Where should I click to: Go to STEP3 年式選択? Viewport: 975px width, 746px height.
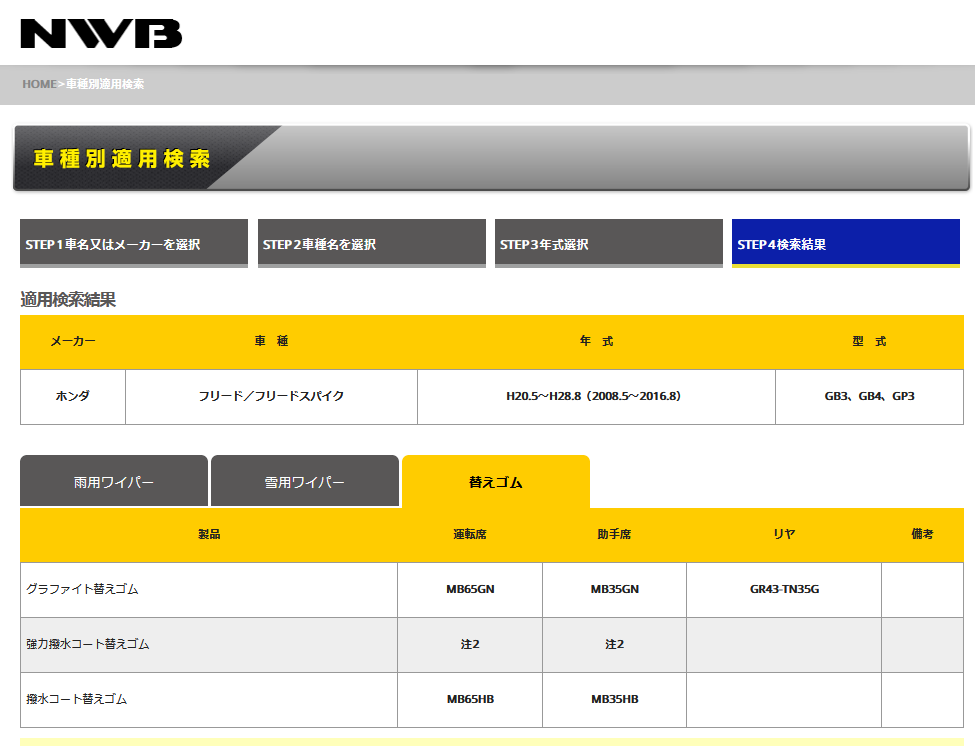point(609,243)
